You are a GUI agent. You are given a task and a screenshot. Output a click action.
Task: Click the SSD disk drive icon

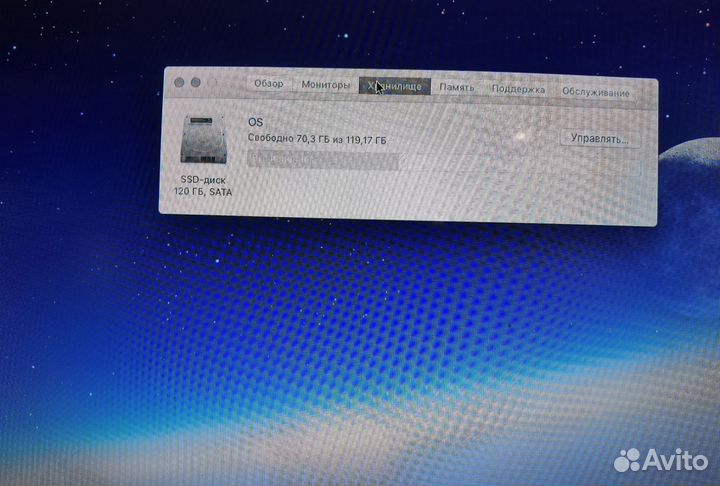203,140
